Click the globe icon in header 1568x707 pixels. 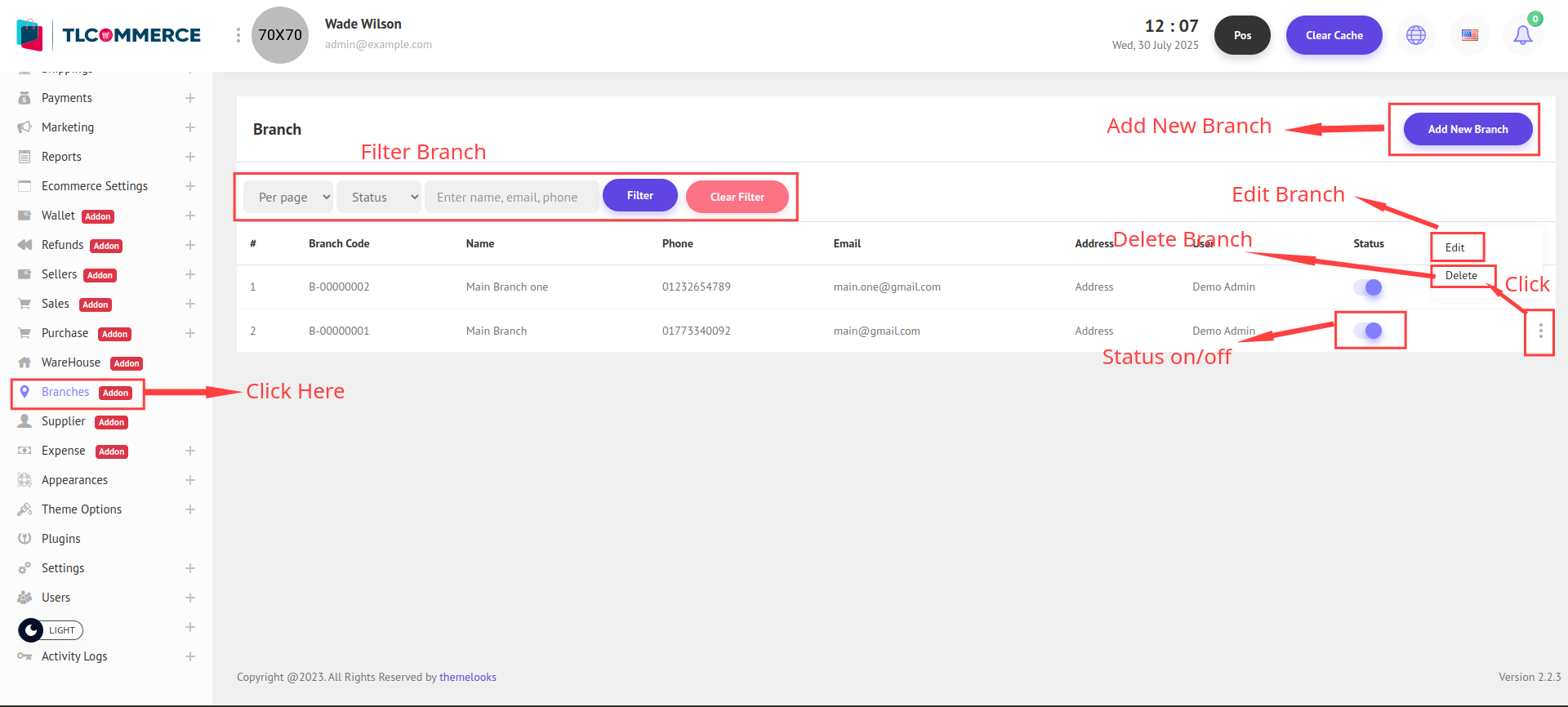1415,35
